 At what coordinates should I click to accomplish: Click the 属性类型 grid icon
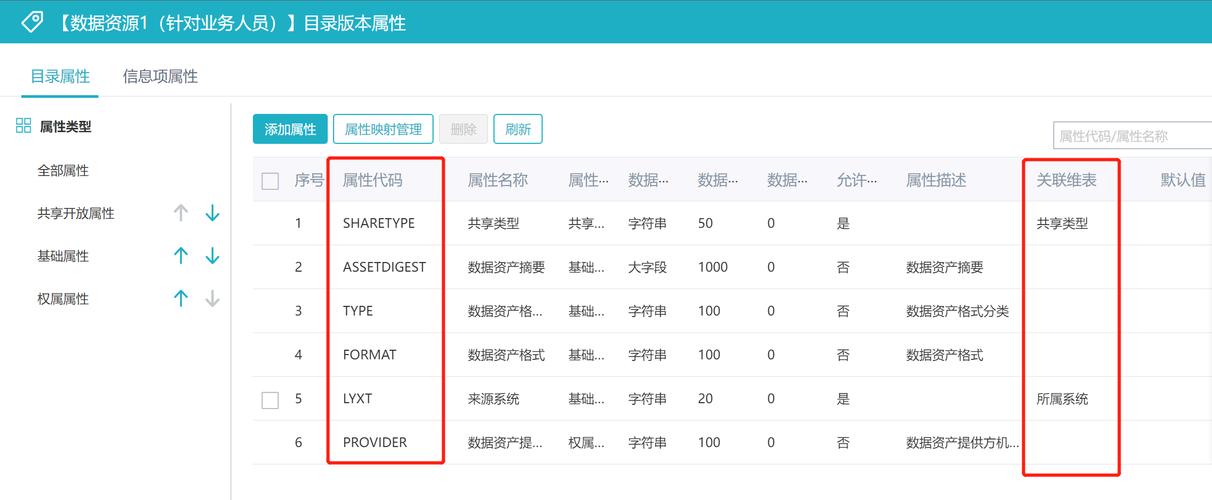coord(23,126)
